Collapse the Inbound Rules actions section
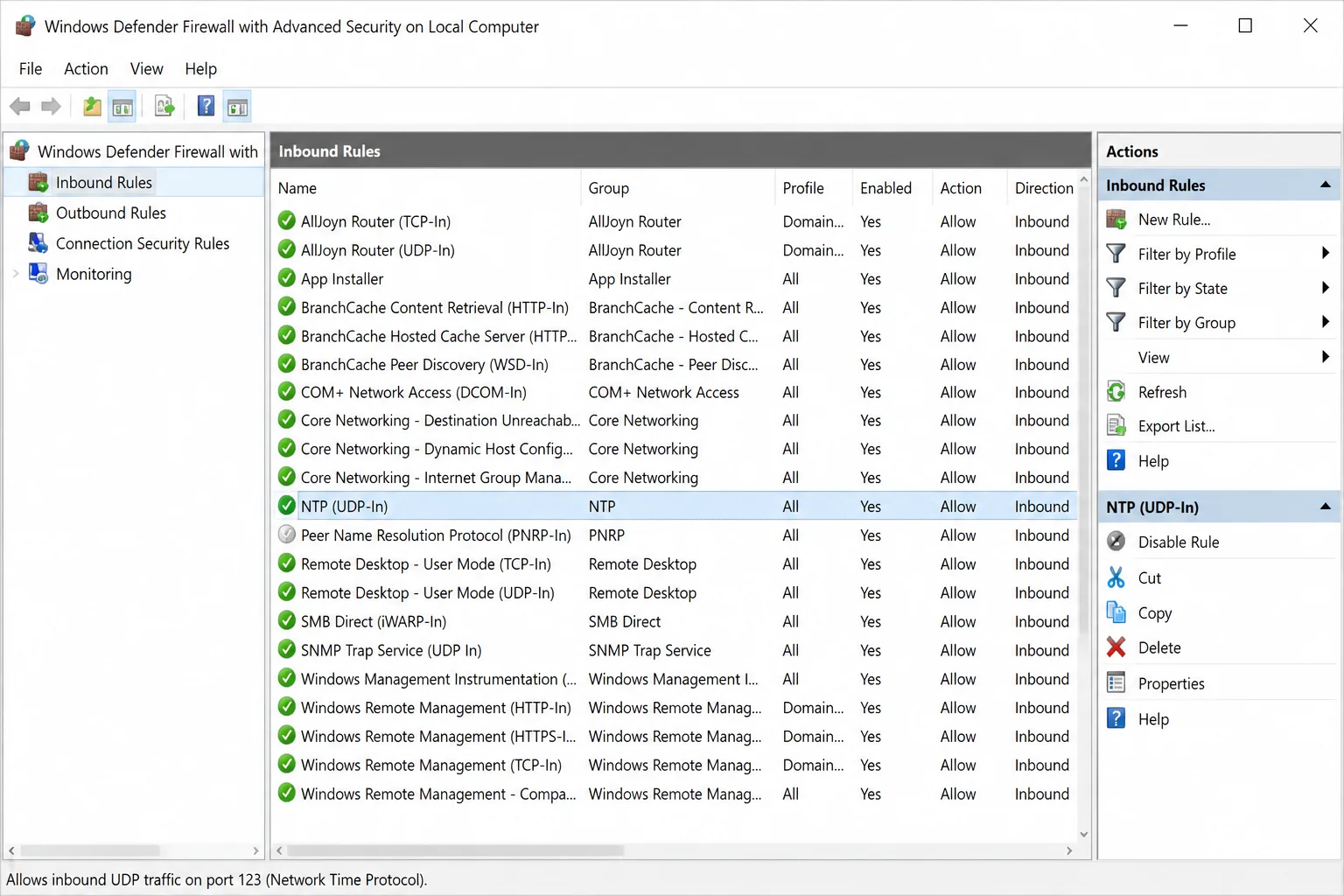The width and height of the screenshot is (1344, 896). coord(1325,185)
